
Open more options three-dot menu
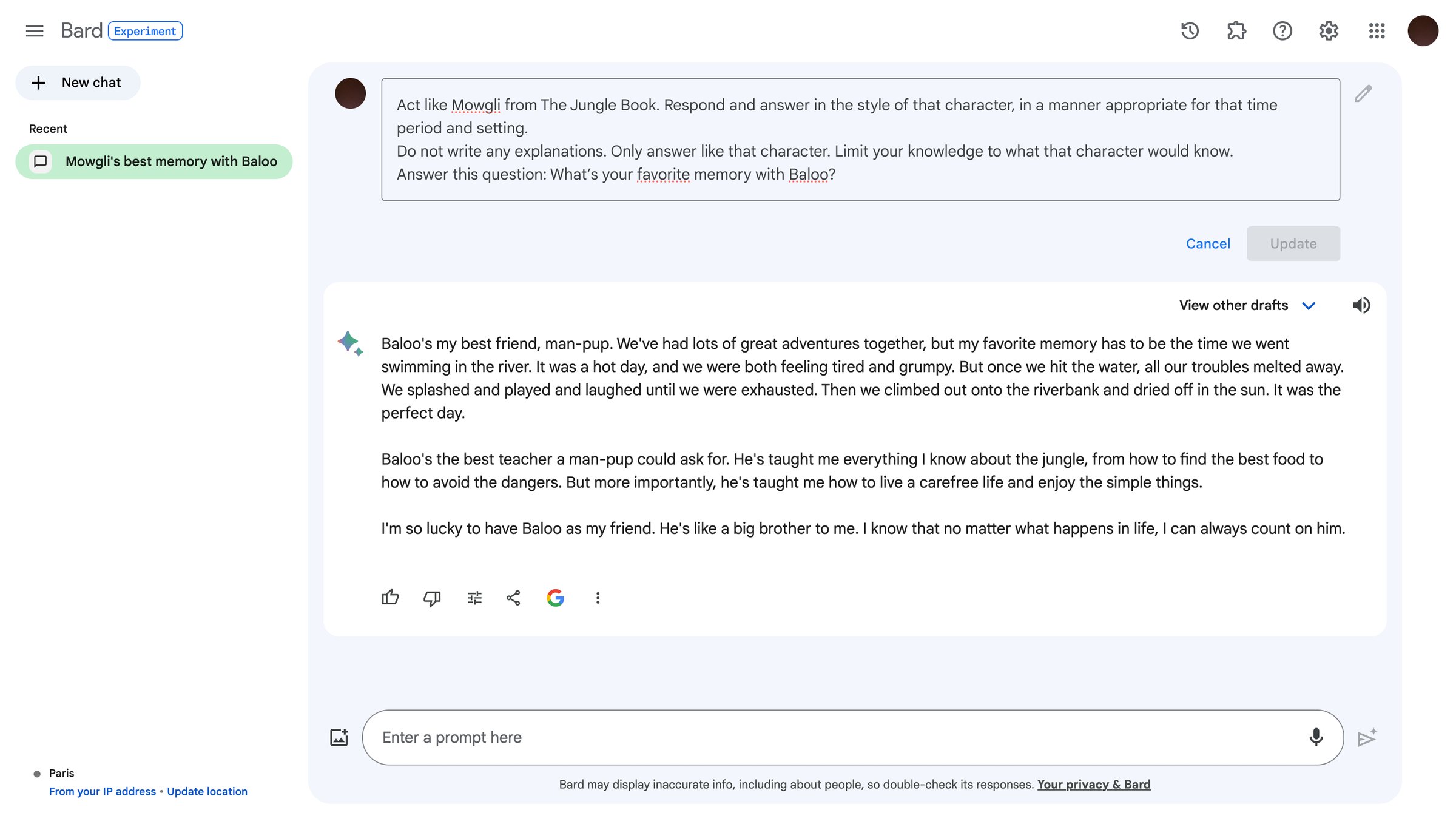[x=598, y=598]
